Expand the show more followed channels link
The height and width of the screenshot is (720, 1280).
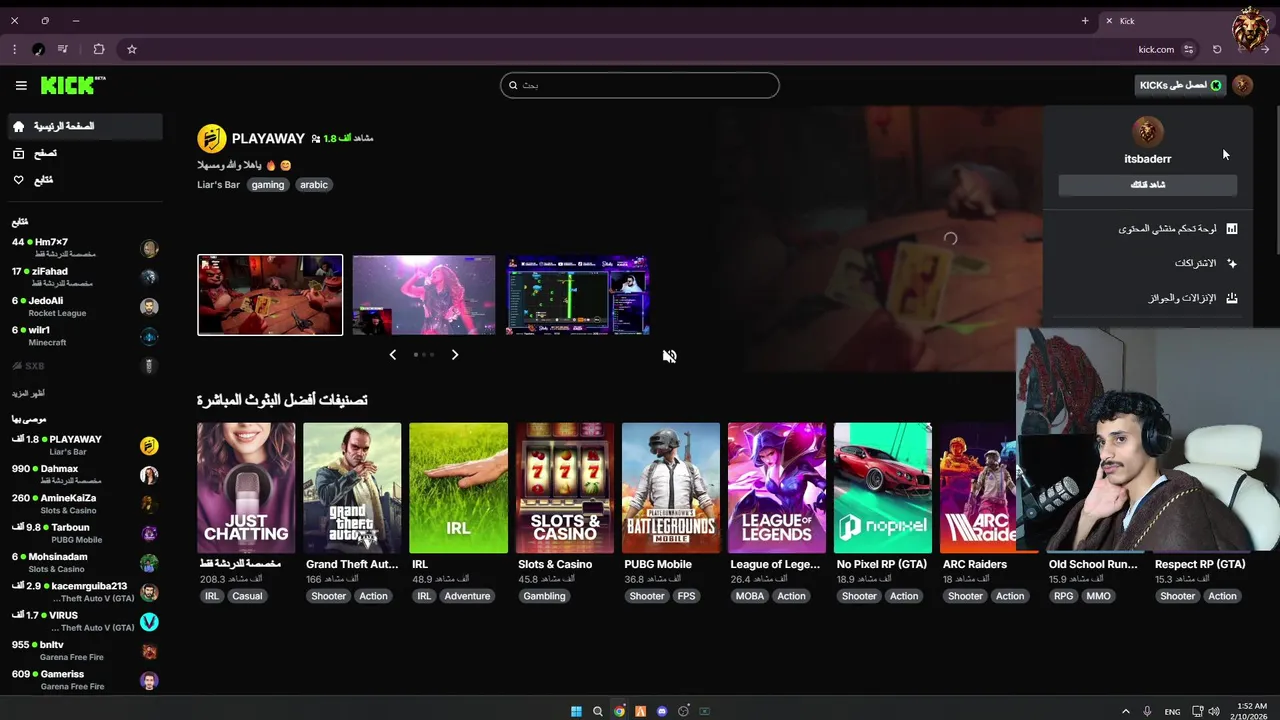coord(28,393)
